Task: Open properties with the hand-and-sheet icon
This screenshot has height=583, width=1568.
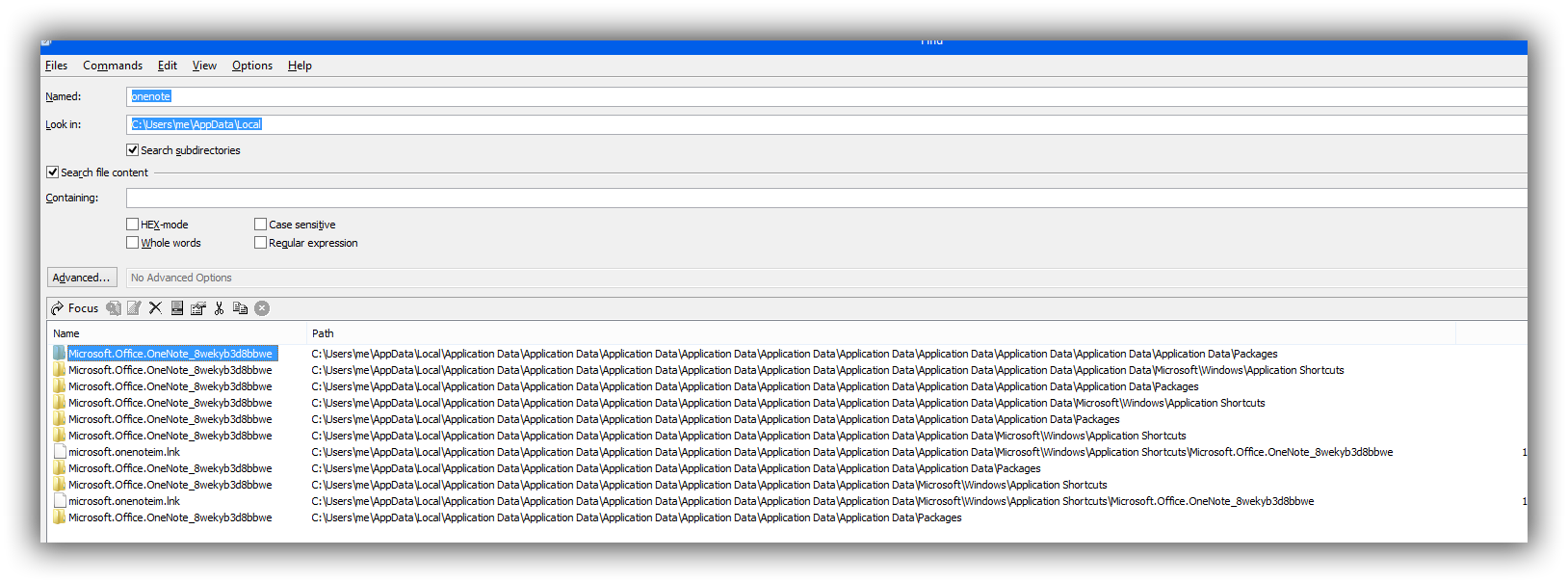Action: pos(198,308)
